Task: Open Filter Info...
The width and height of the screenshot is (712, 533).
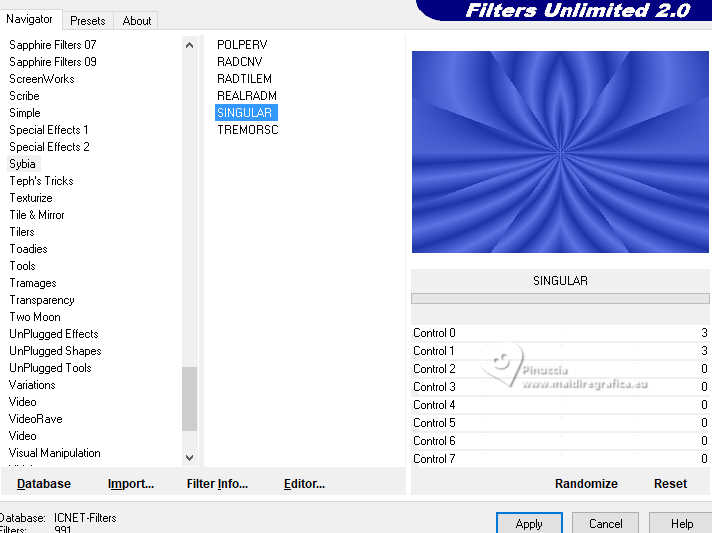Action: point(217,484)
